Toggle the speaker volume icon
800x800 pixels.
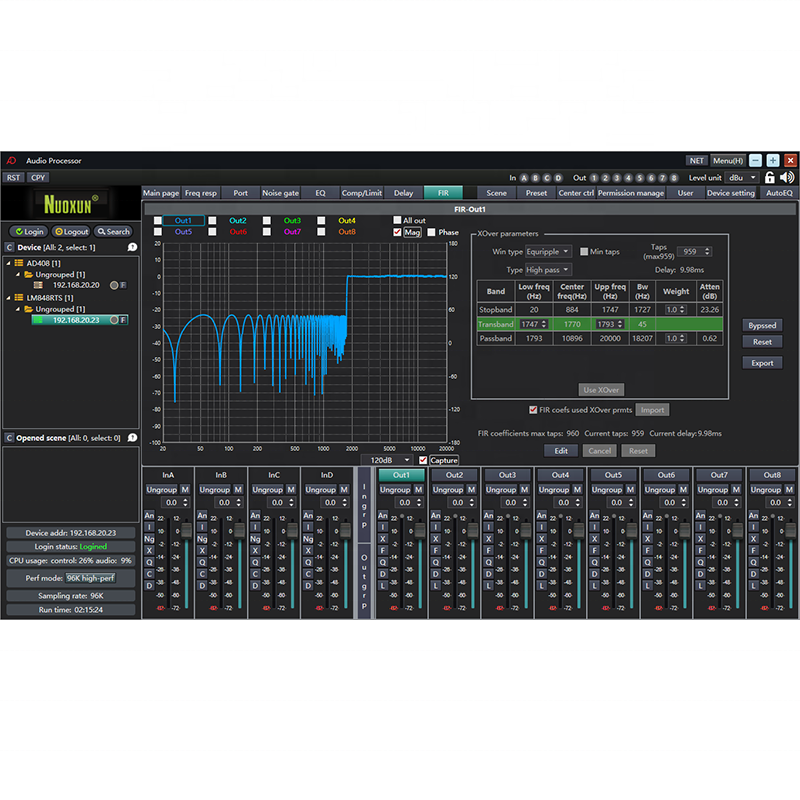(787, 178)
